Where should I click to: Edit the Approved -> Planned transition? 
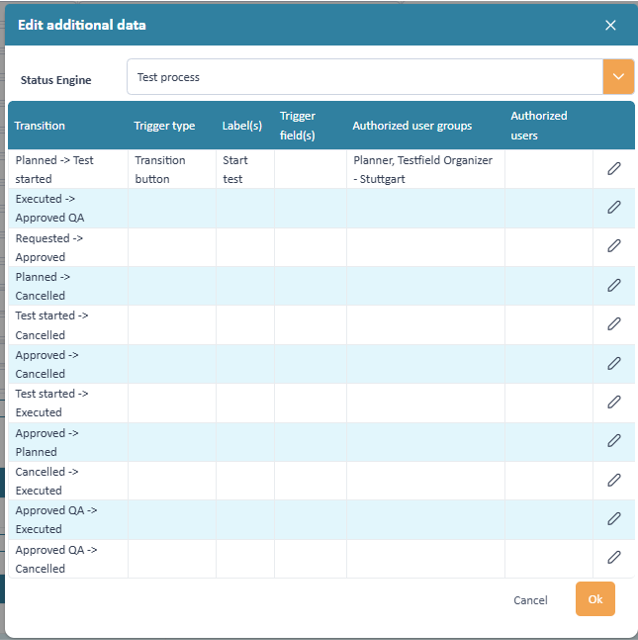click(x=614, y=441)
